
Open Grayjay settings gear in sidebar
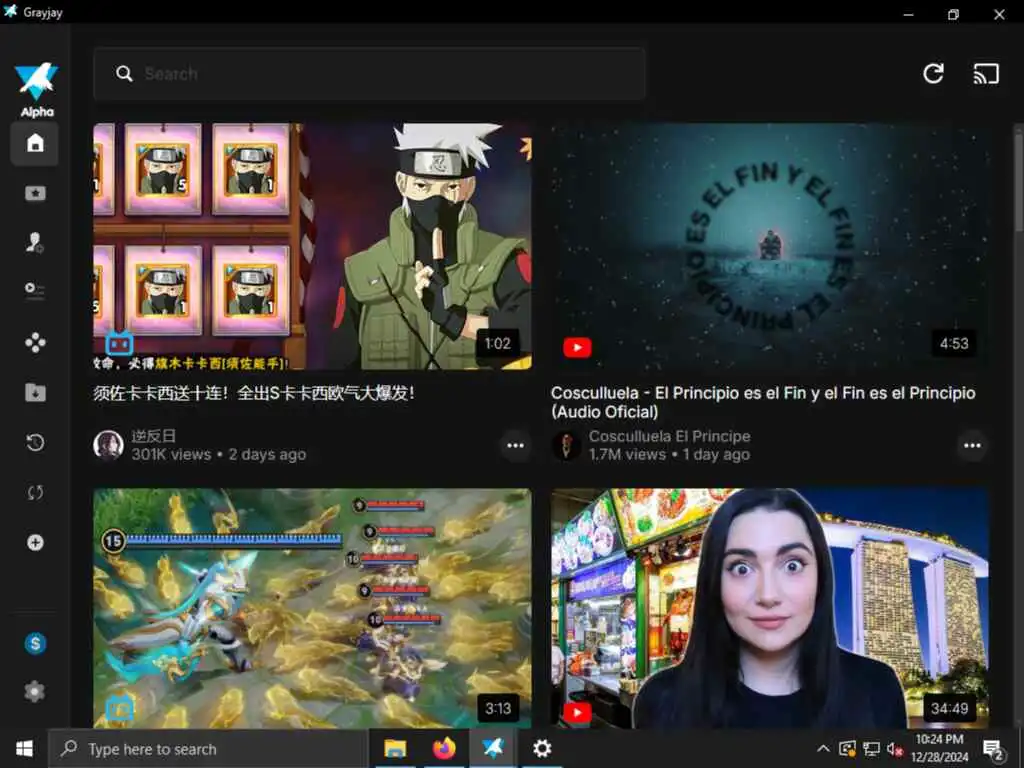[35, 692]
